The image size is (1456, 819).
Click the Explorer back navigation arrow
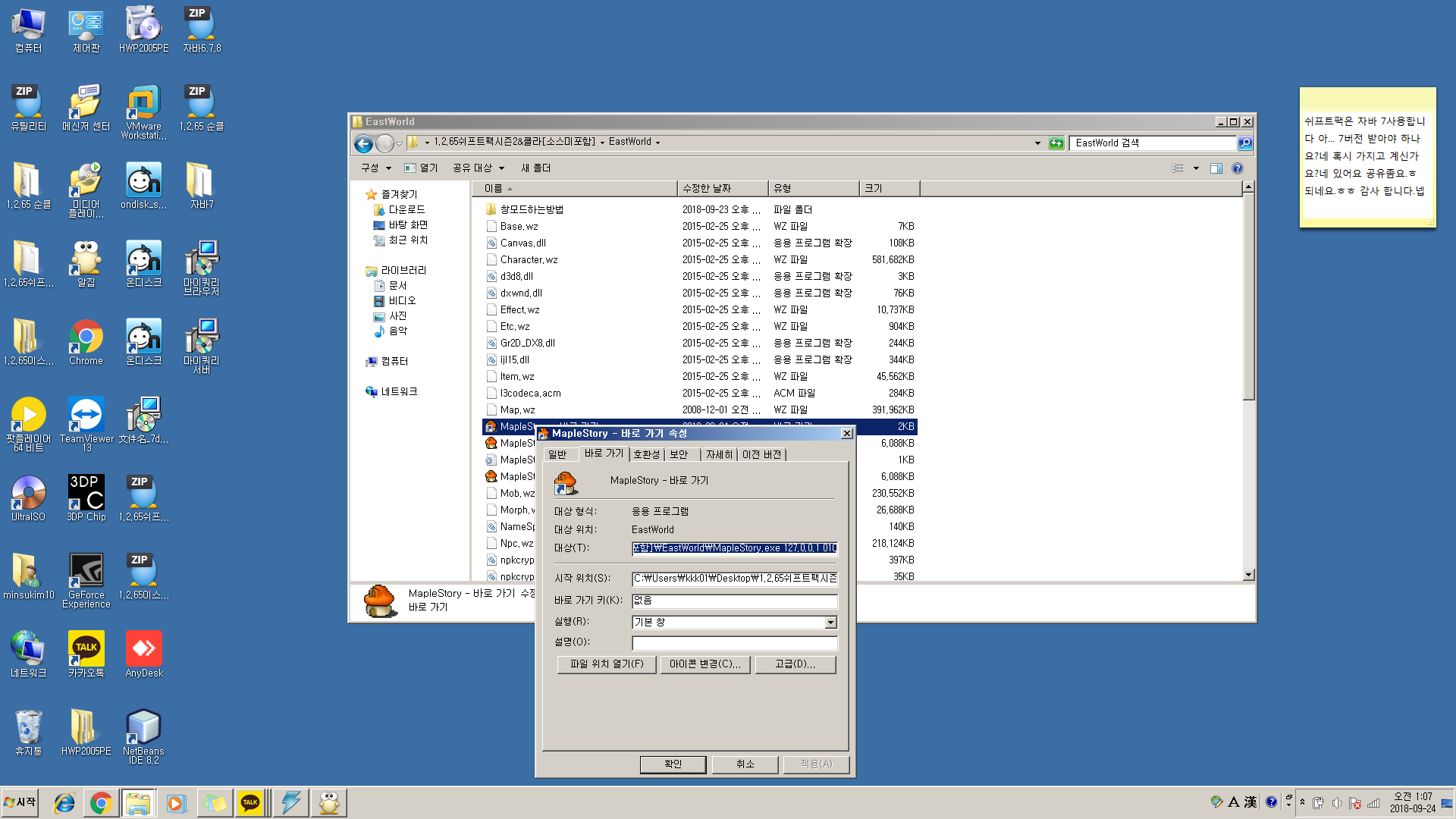tap(363, 143)
